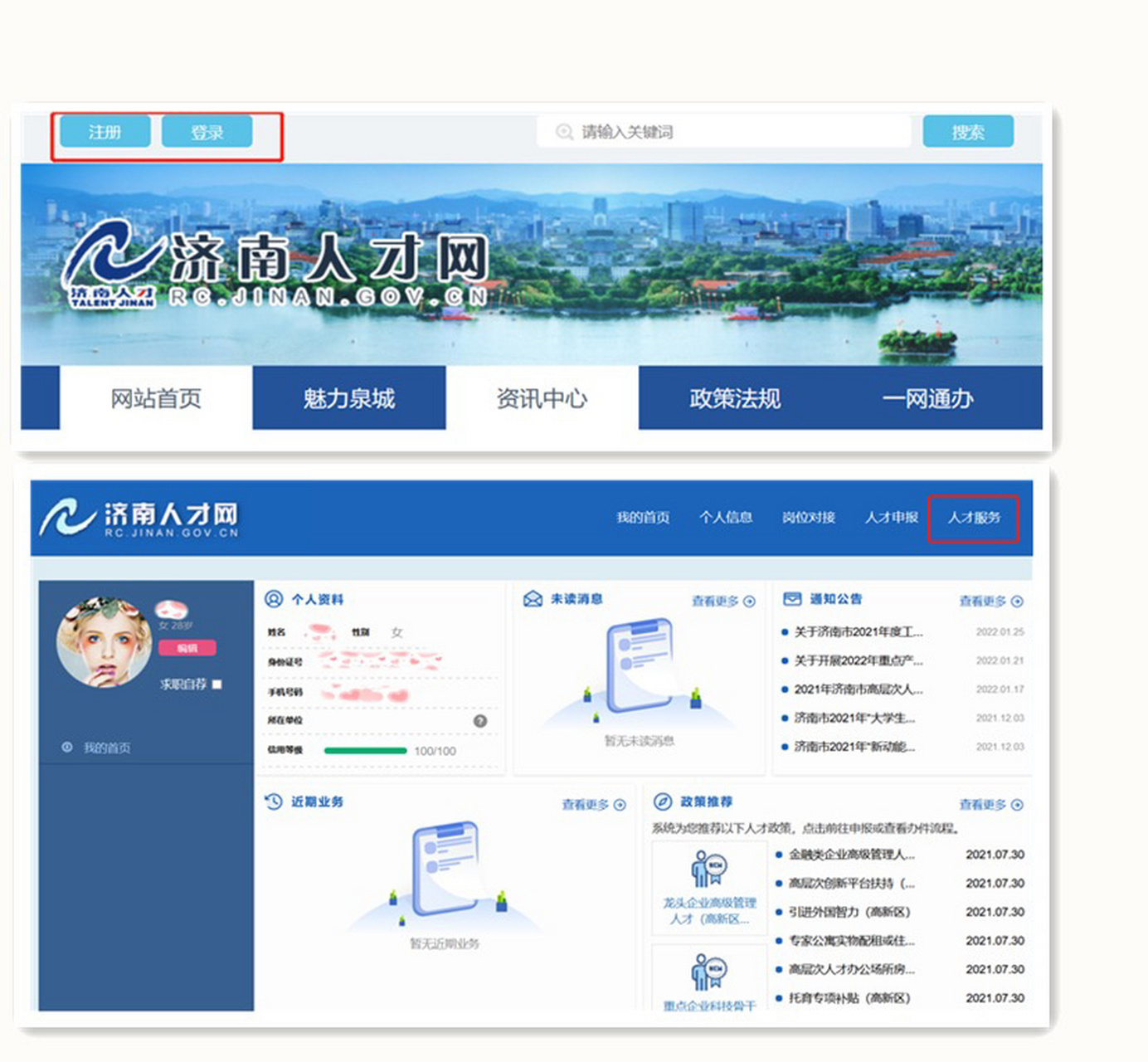Select 个人信息 in the top menu

coord(726,518)
